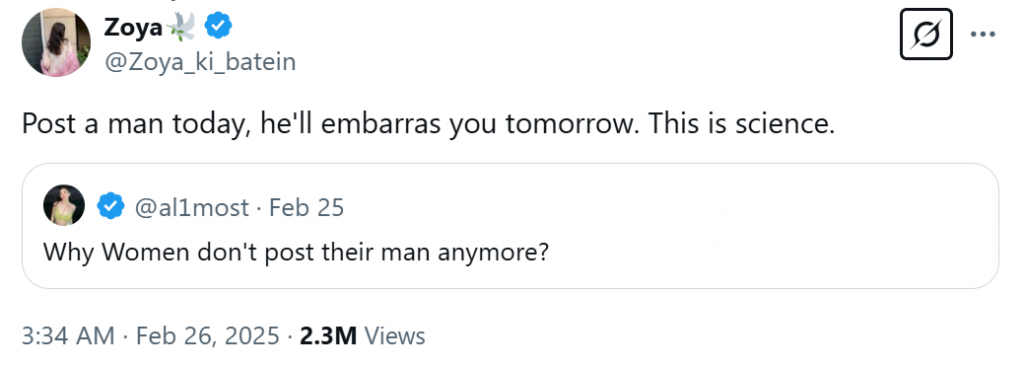The image size is (1024, 369).
Task: Click the sentence "This is science."
Action: [741, 123]
